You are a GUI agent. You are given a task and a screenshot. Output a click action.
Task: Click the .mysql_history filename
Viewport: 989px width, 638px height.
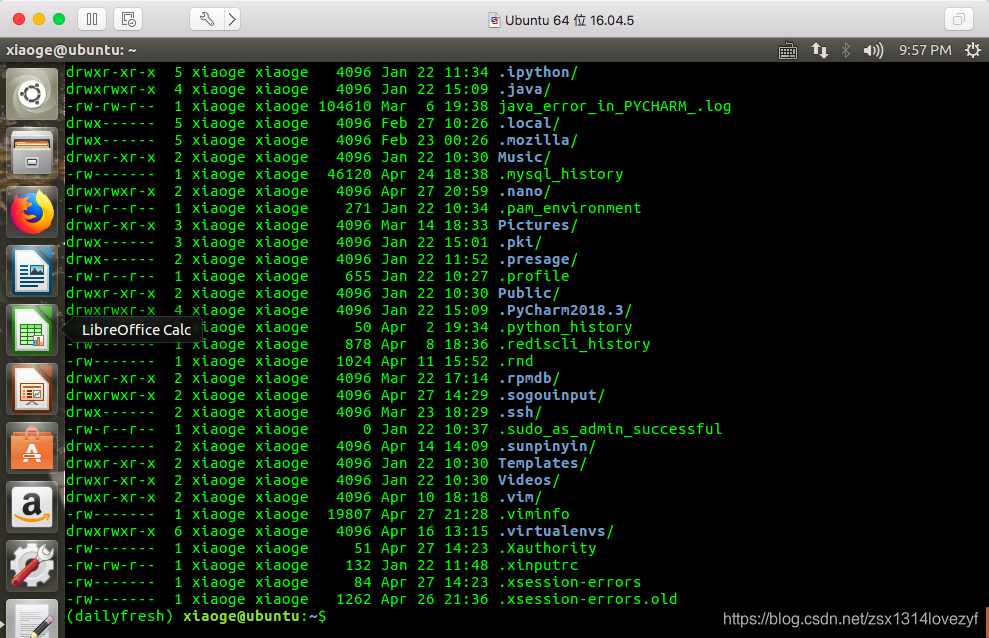click(x=561, y=175)
